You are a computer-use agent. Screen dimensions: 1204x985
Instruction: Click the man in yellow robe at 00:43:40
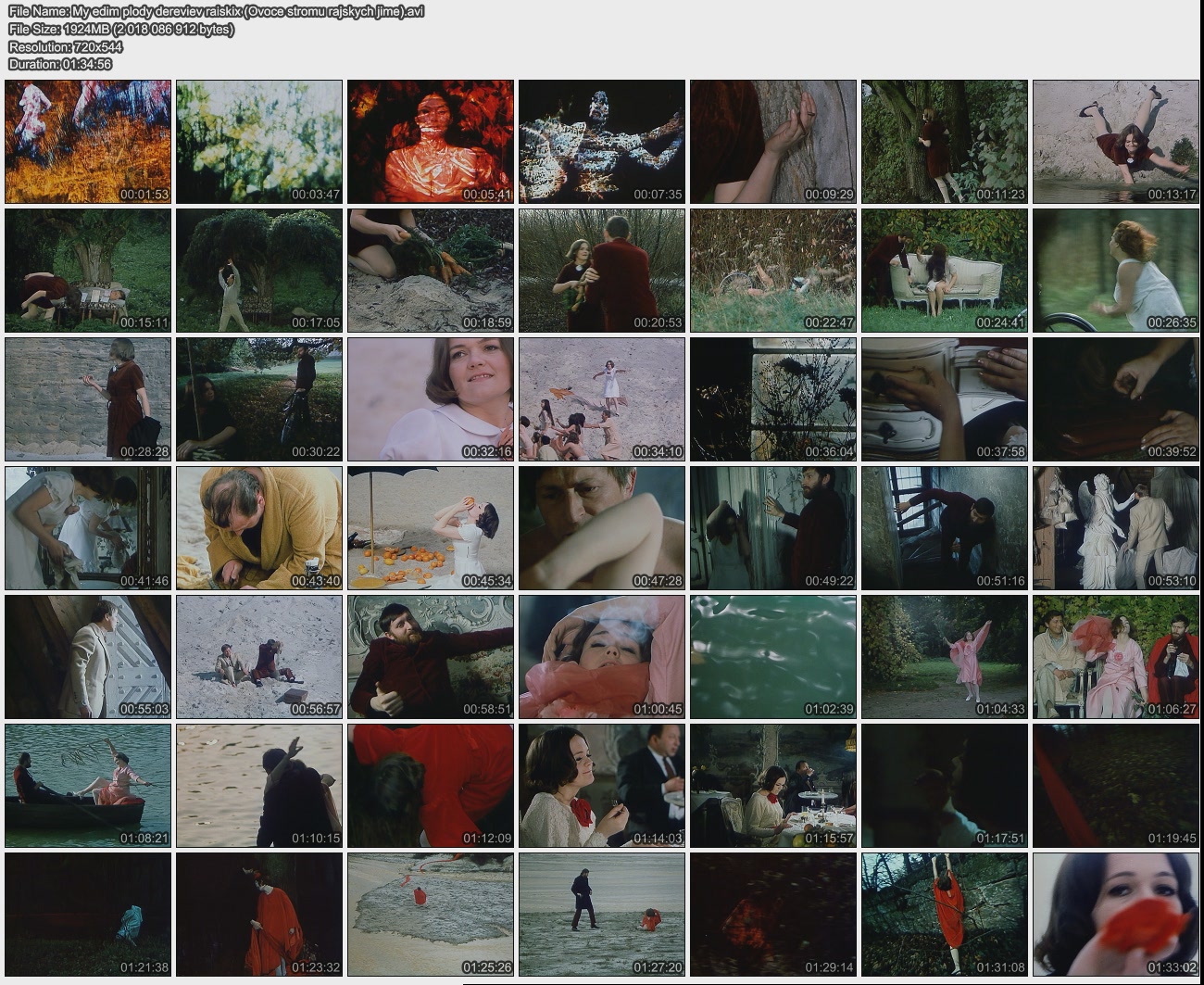point(259,528)
